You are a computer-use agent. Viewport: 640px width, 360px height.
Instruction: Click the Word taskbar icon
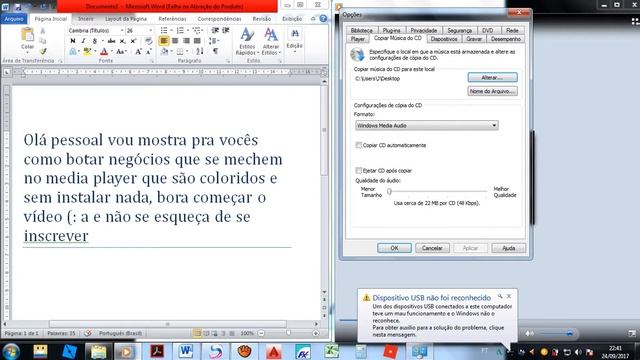(x=186, y=351)
